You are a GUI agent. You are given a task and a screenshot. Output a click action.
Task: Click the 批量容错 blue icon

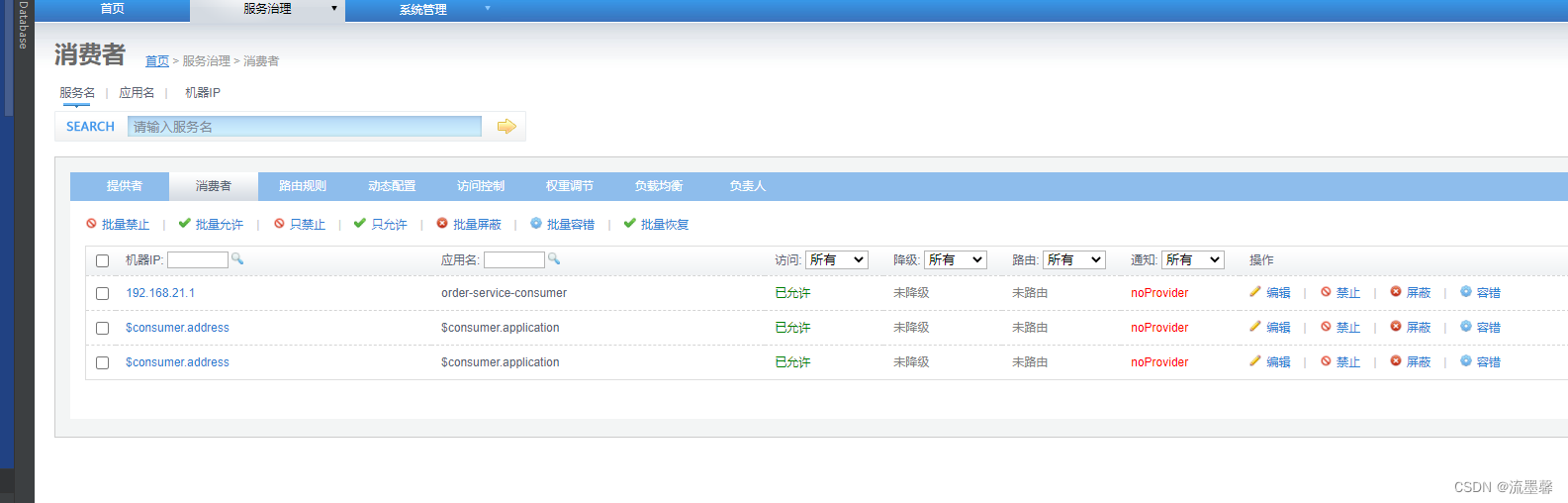pyautogui.click(x=536, y=224)
